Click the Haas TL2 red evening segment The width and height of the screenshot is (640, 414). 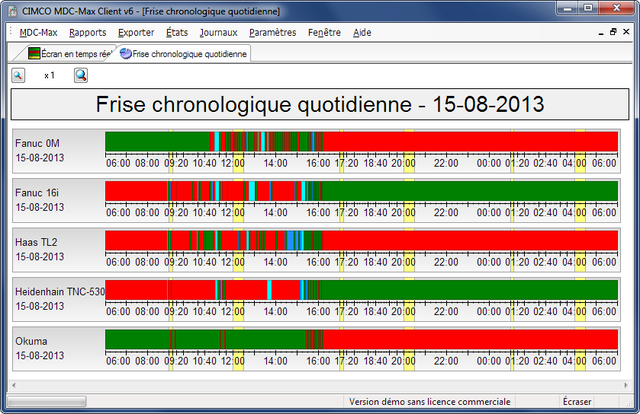tap(469, 240)
